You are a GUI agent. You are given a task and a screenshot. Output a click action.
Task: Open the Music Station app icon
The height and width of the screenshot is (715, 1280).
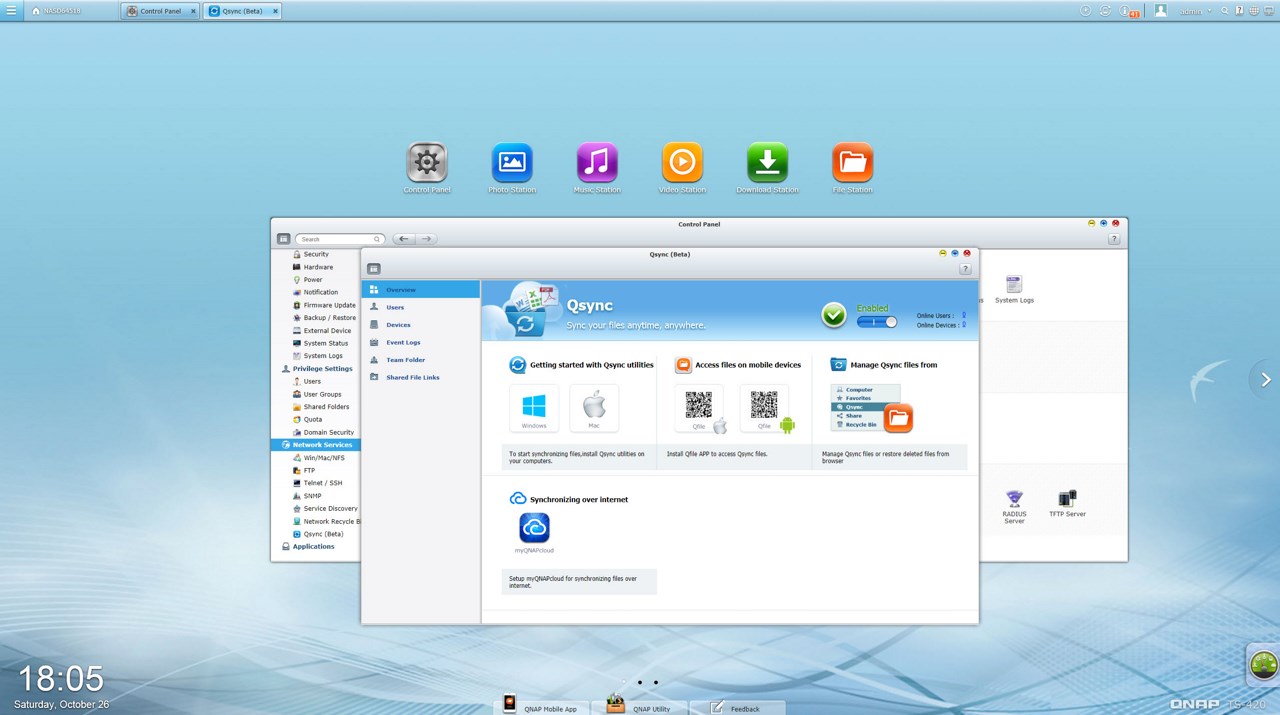(x=597, y=163)
